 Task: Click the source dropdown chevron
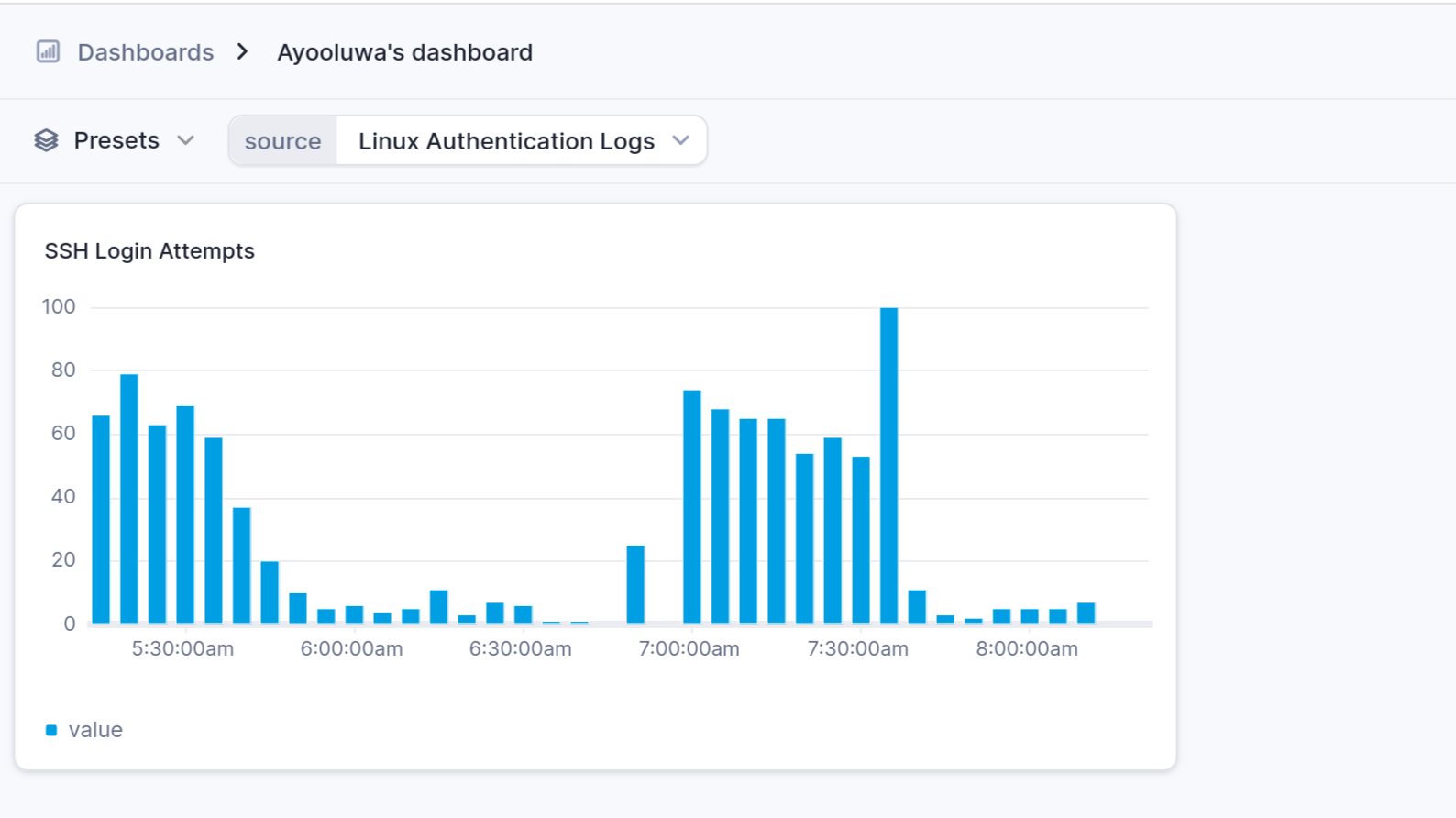(x=680, y=140)
